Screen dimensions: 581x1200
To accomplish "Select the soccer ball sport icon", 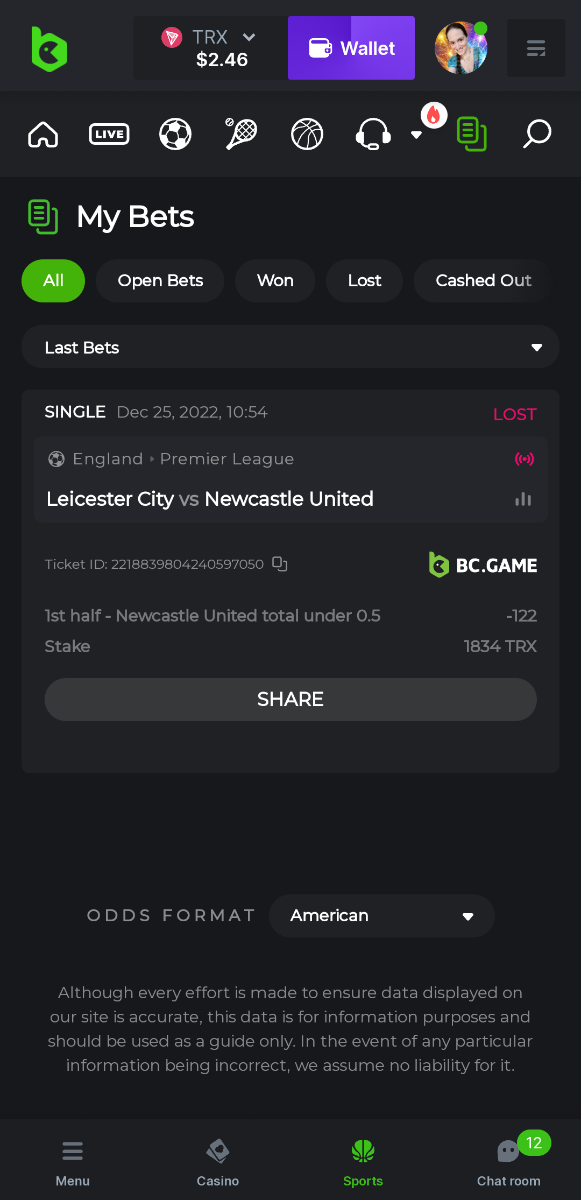I will pyautogui.click(x=175, y=134).
